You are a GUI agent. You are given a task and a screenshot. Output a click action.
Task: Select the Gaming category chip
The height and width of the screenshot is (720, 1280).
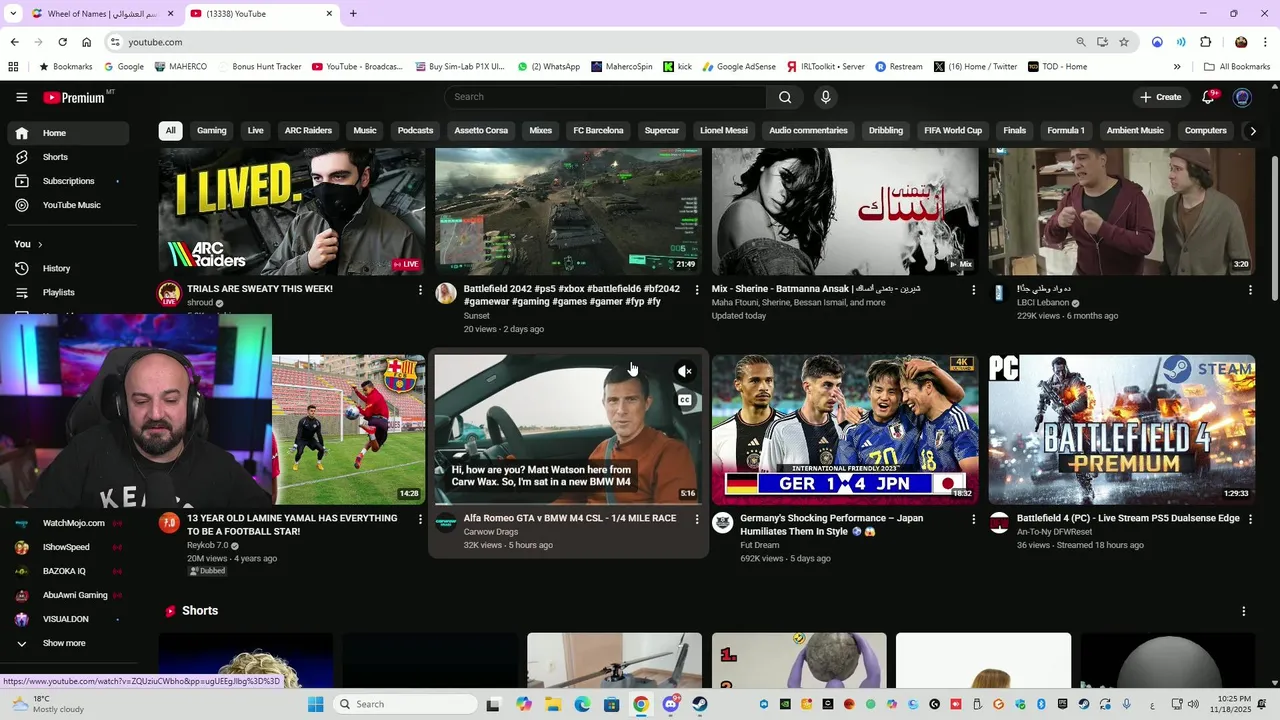click(x=212, y=131)
